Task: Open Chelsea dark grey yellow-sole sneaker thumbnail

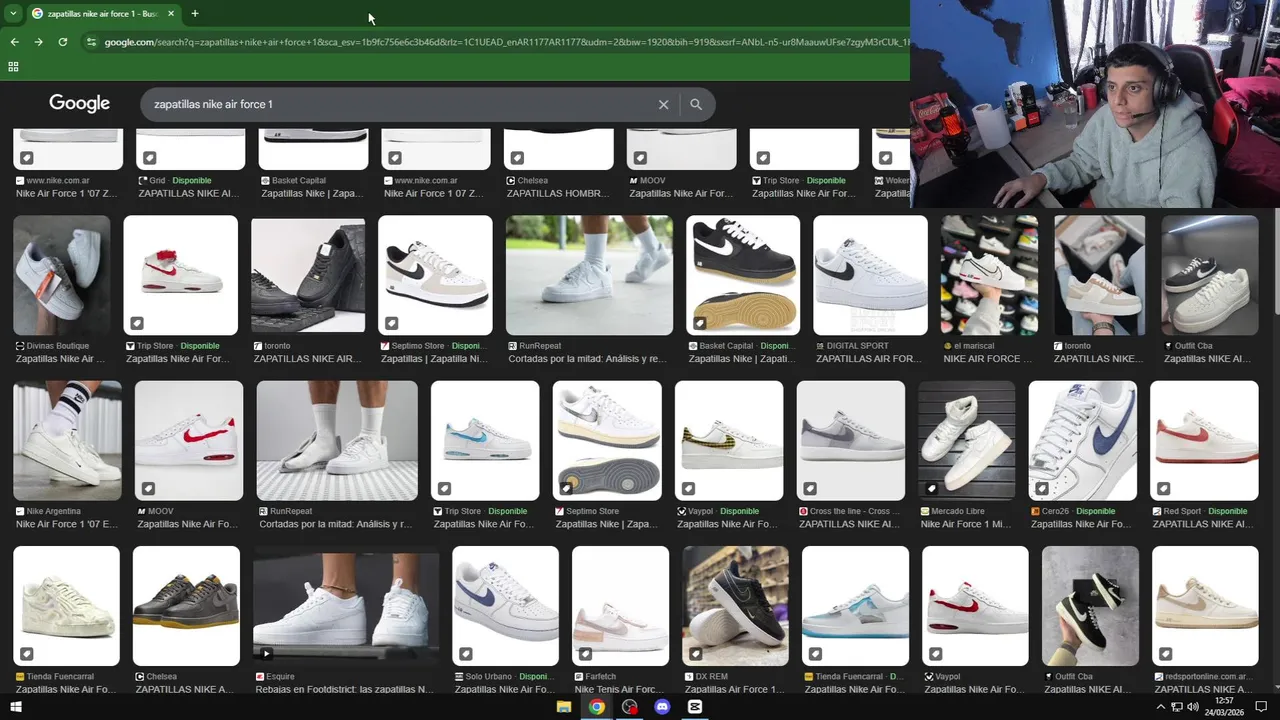Action: (186, 606)
